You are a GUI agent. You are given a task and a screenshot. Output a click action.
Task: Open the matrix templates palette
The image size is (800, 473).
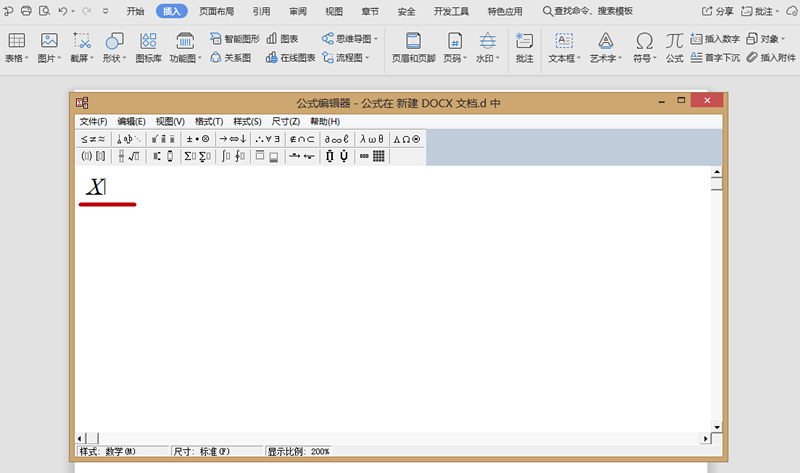coord(372,156)
